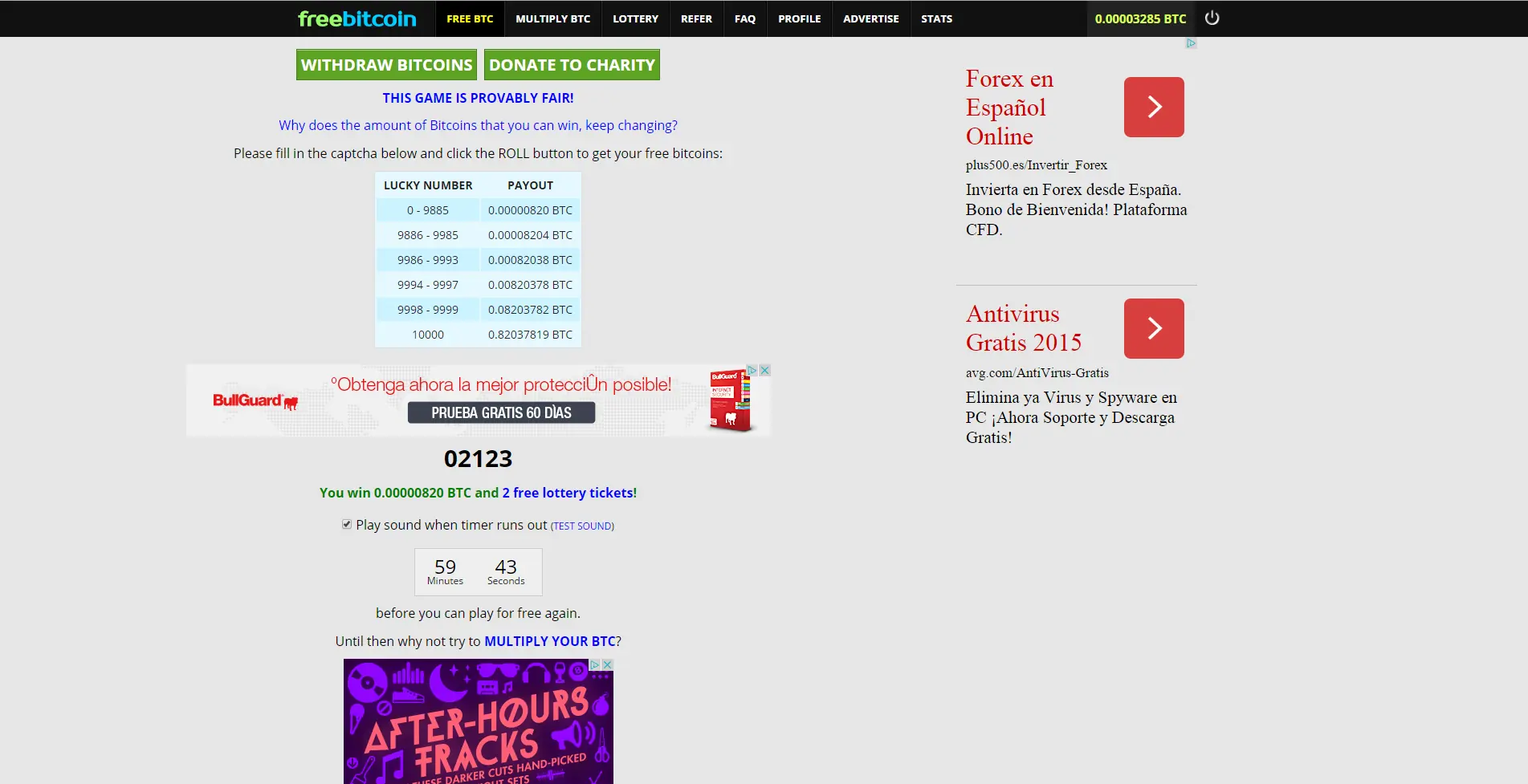The image size is (1528, 784).
Task: Click the freebitcoin logo
Action: 357,18
